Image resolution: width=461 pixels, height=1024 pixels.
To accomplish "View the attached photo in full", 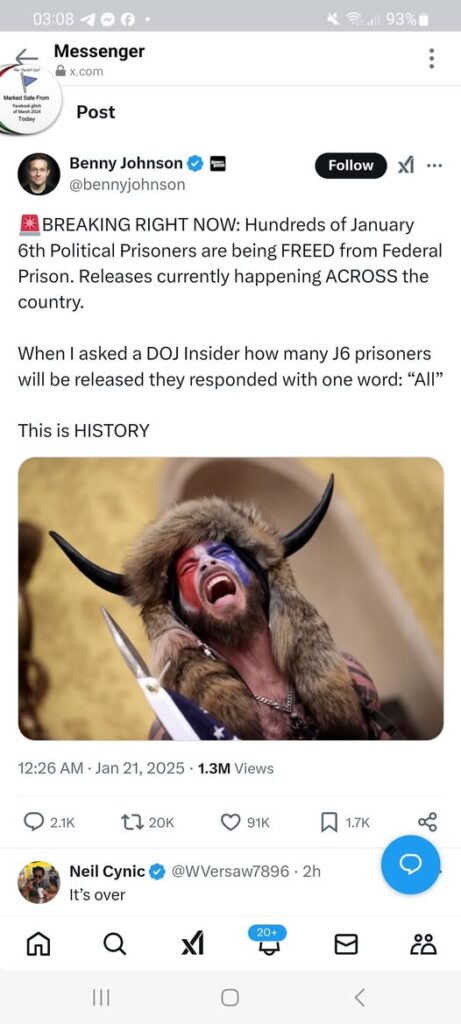I will click(230, 598).
